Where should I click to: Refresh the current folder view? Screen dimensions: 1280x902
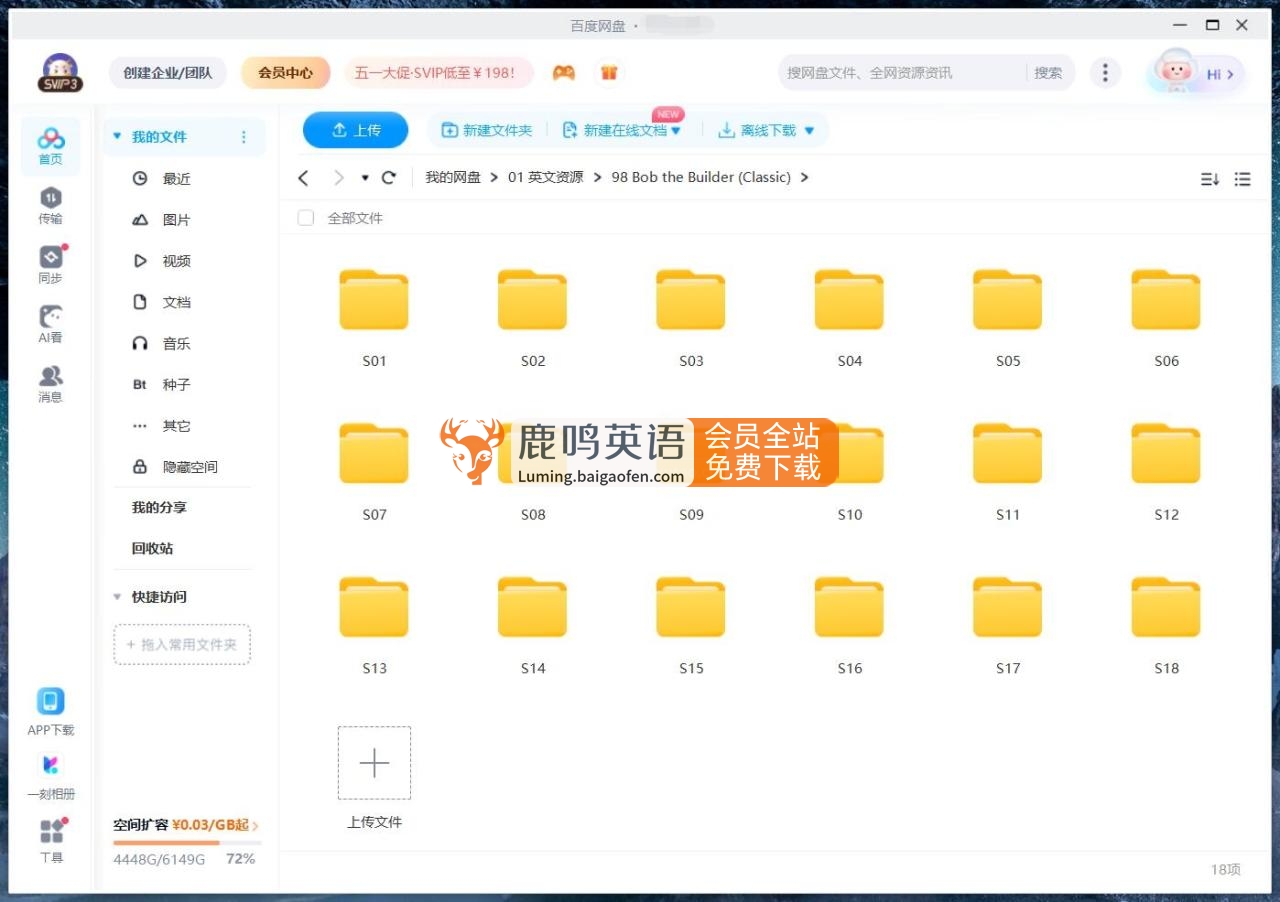coord(389,177)
